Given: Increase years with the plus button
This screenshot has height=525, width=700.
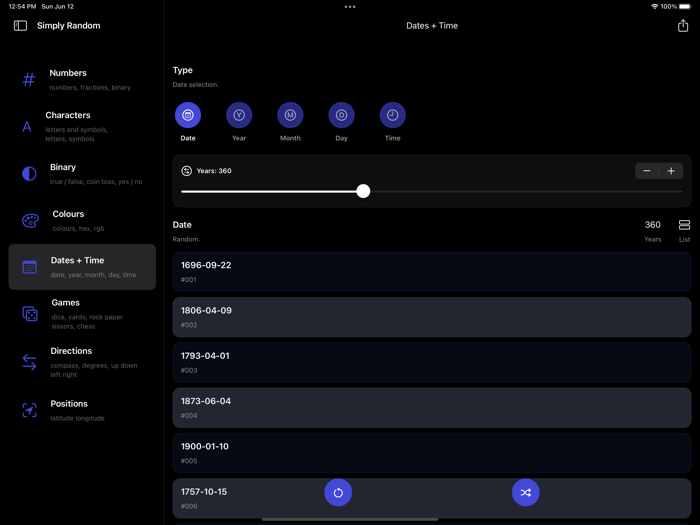Looking at the screenshot, I should 671,171.
